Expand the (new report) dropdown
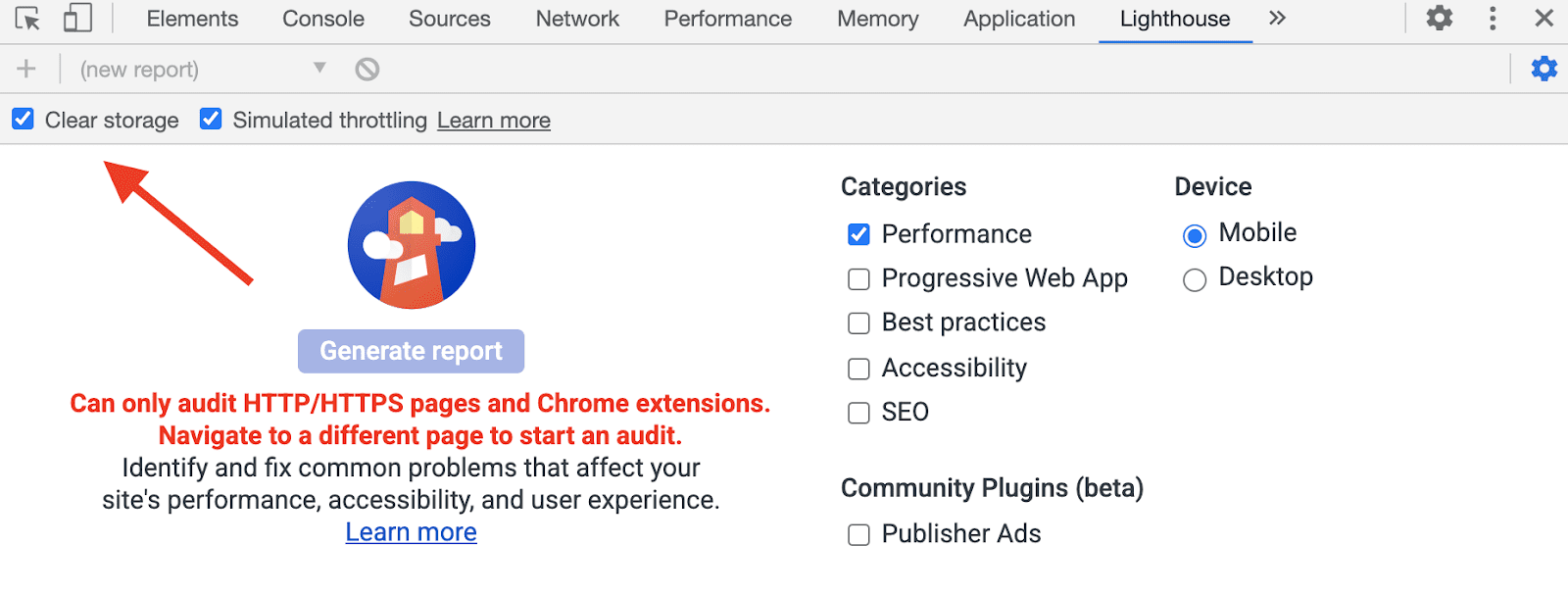1568x595 pixels. click(319, 69)
